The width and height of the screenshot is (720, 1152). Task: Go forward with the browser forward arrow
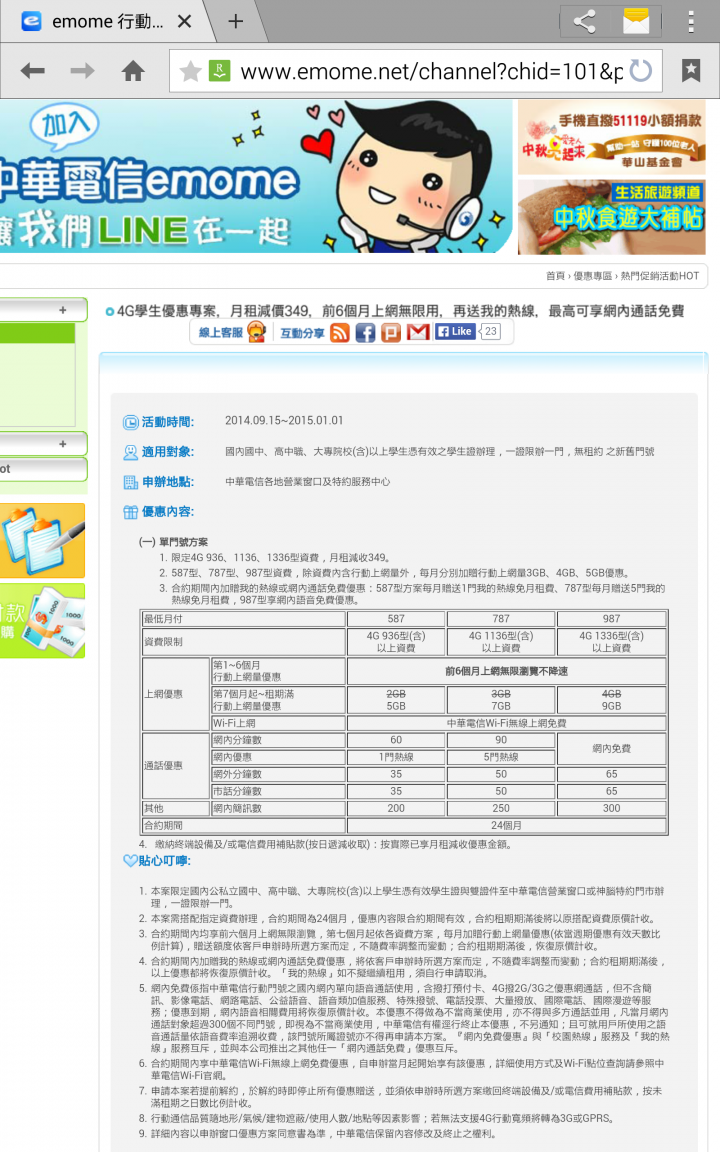pyautogui.click(x=82, y=71)
